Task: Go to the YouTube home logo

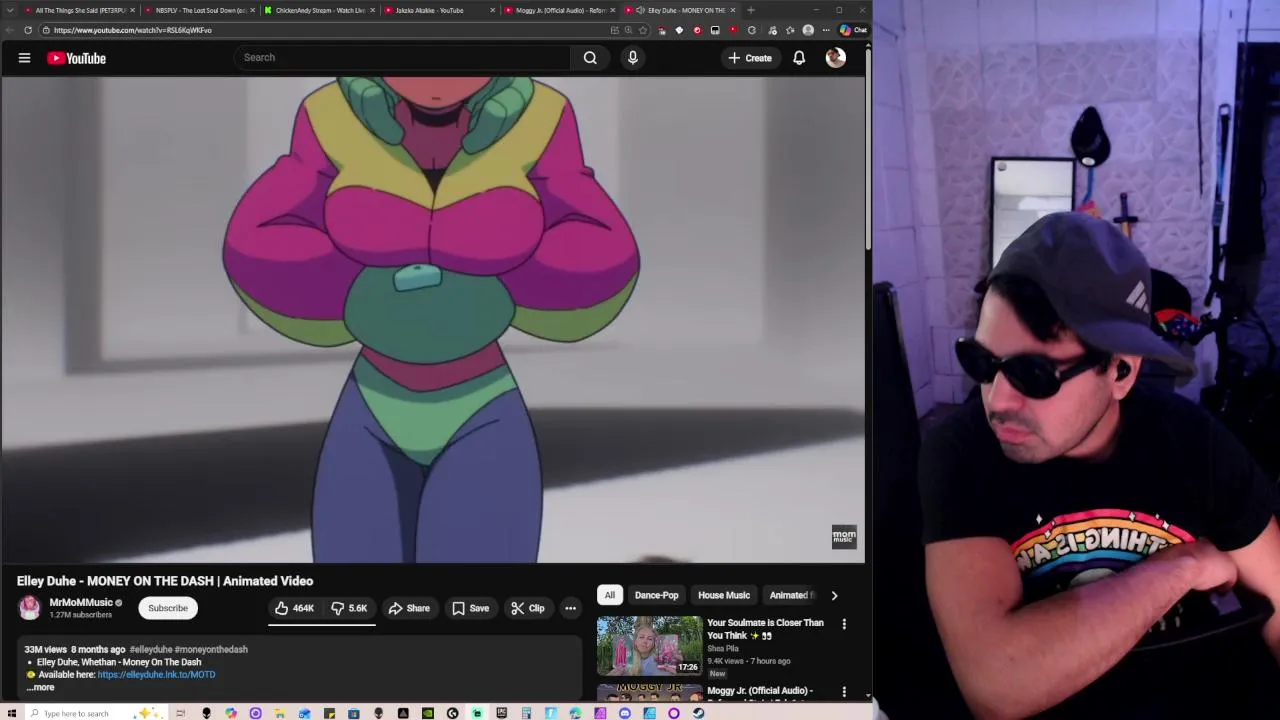Action: point(76,58)
